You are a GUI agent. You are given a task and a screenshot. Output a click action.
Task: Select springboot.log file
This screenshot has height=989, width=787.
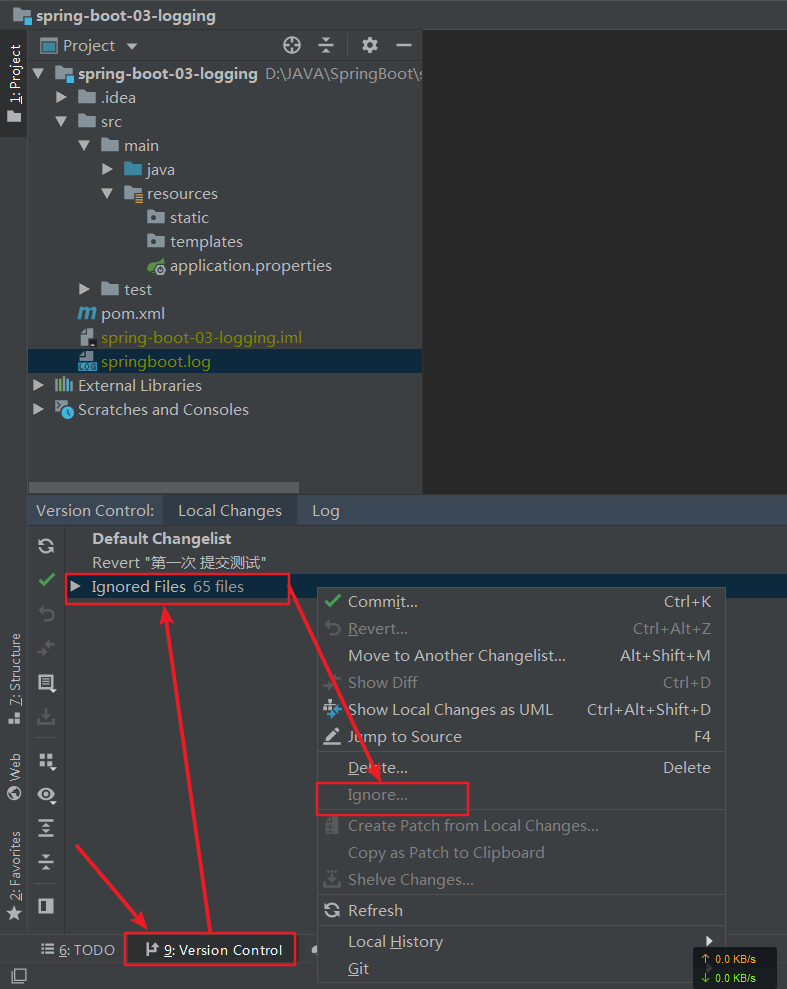pos(155,361)
